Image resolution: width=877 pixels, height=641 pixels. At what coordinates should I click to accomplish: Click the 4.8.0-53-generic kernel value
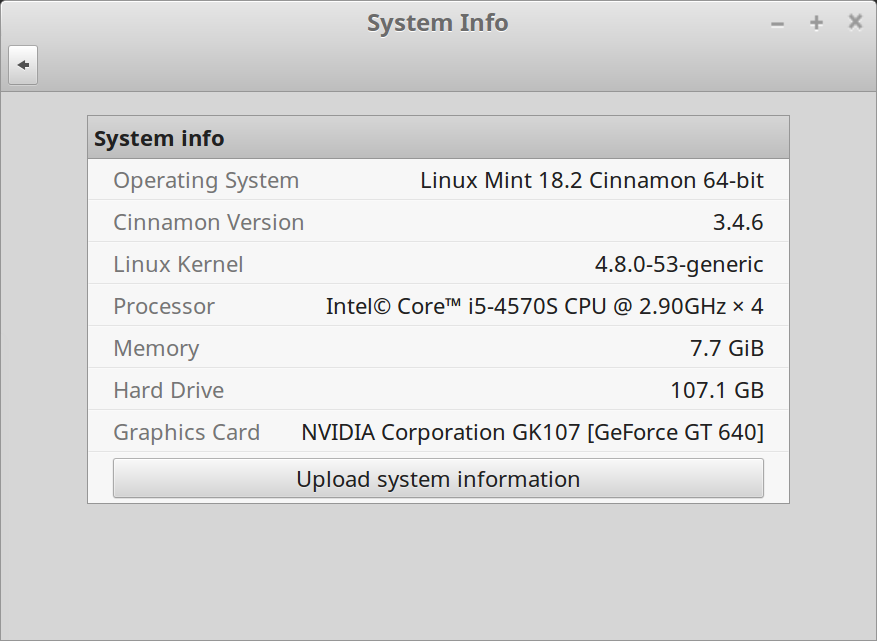click(679, 265)
